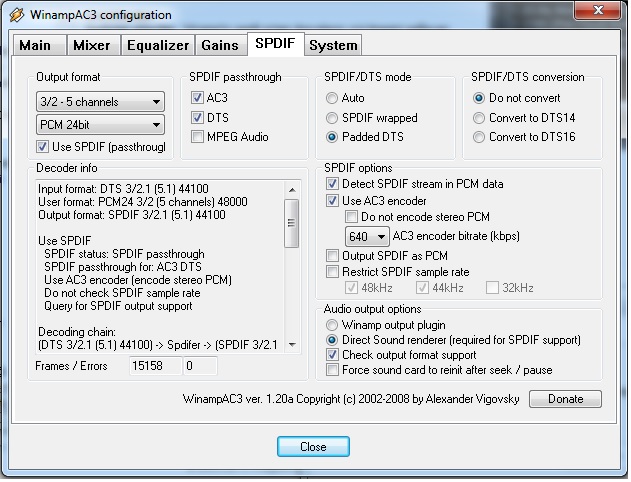This screenshot has height=482, width=631.
Task: Open the Mixer tab
Action: pyautogui.click(x=94, y=45)
